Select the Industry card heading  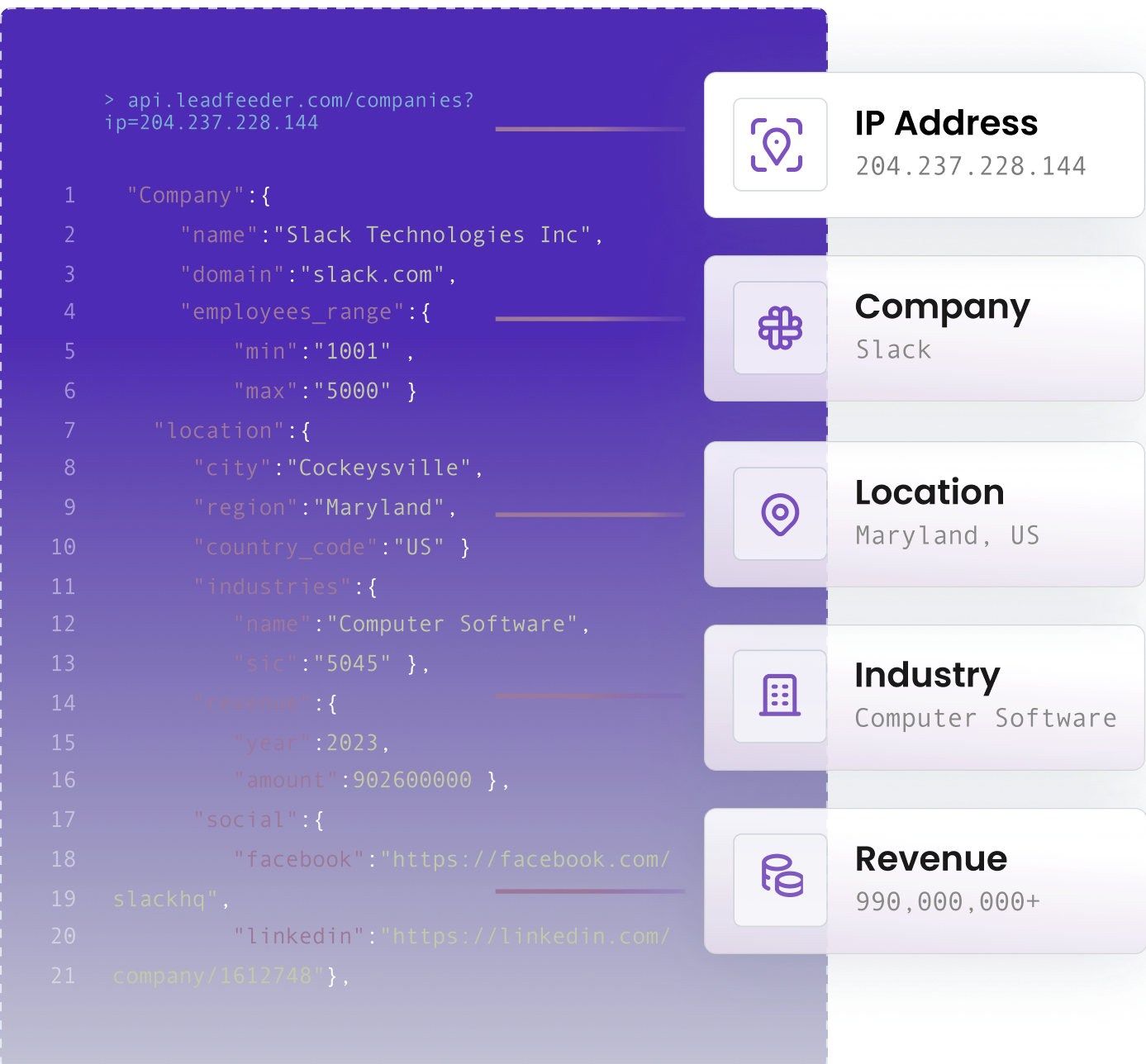927,676
